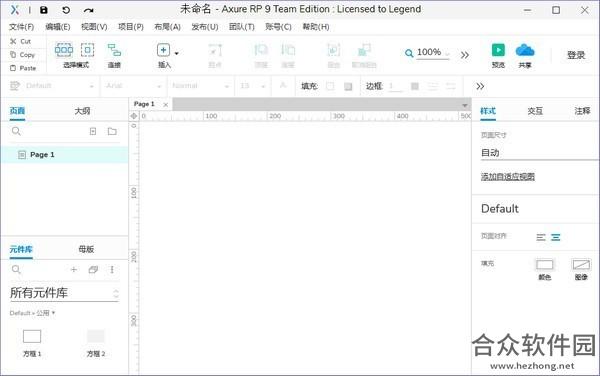Click the pages panel search icon
Screen dimensions: 600x376
[16, 131]
